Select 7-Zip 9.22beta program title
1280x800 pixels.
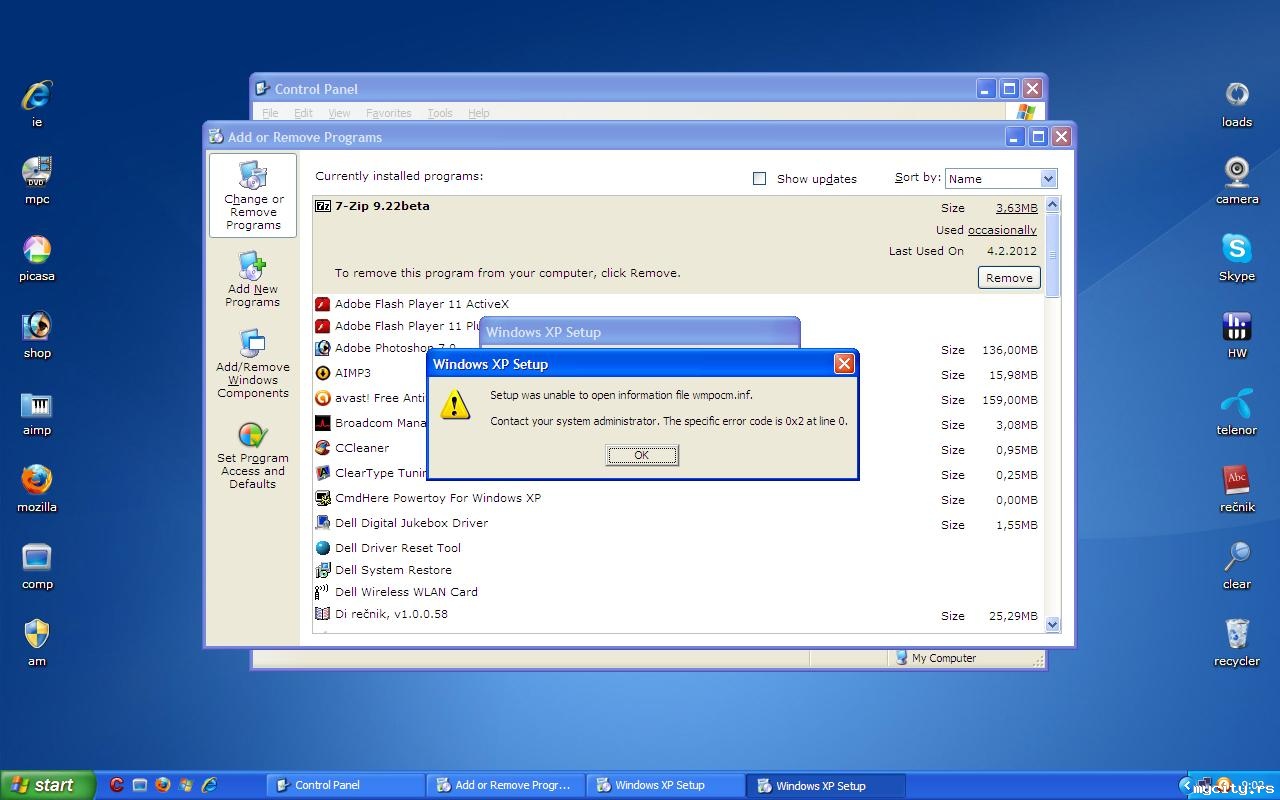pyautogui.click(x=382, y=206)
